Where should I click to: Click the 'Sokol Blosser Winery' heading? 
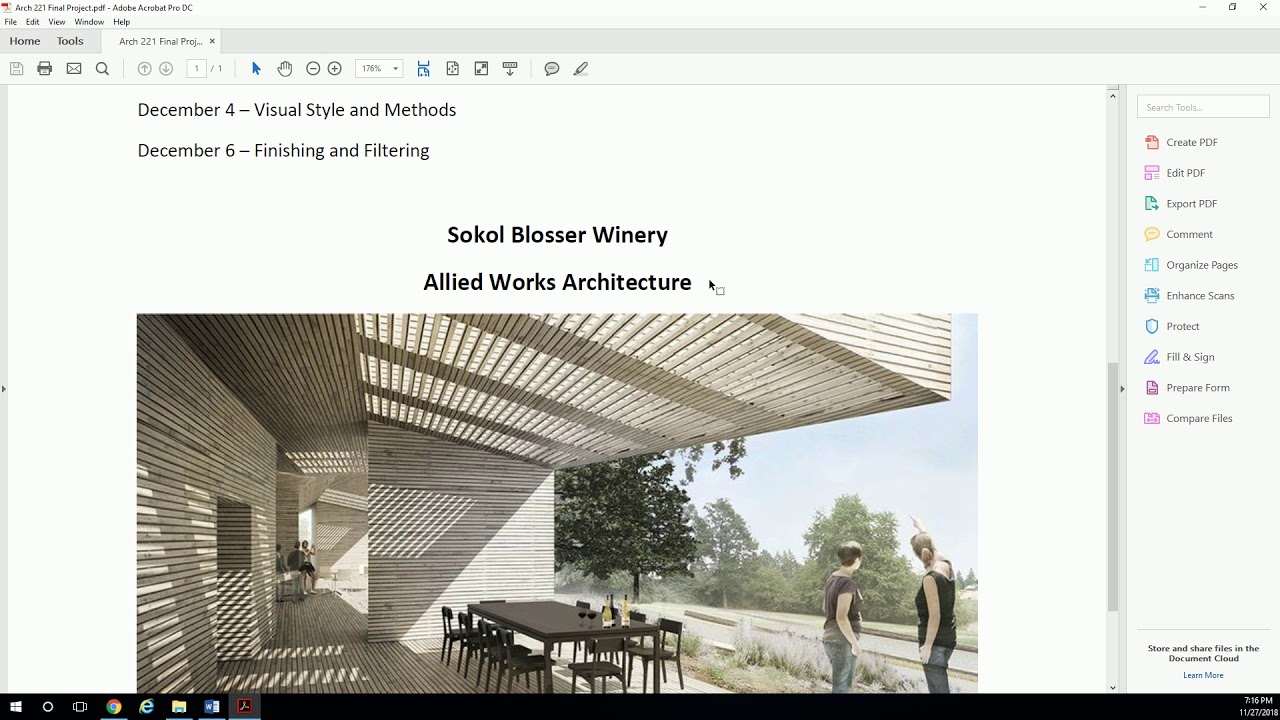pos(557,235)
